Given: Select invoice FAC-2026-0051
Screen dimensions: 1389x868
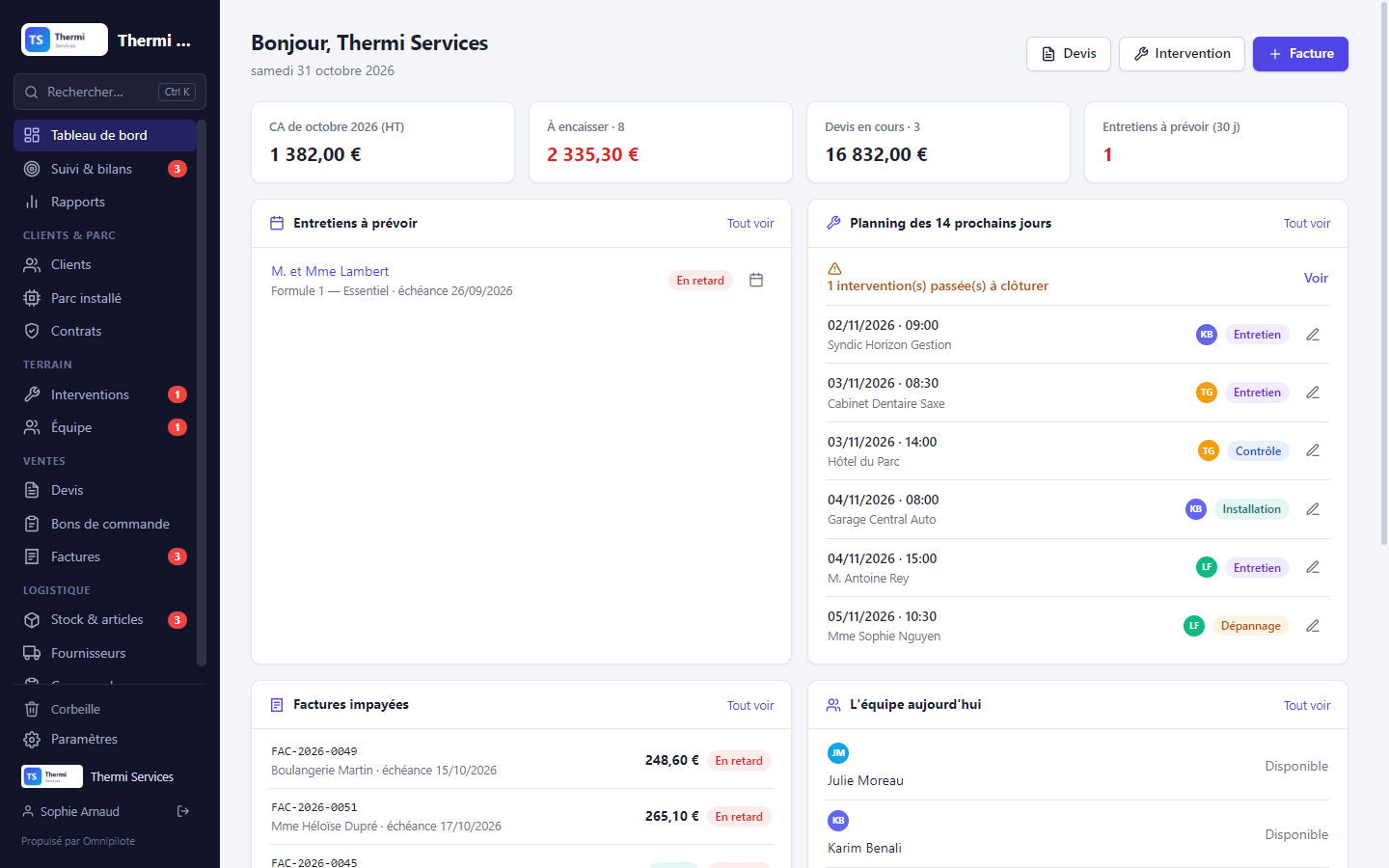Looking at the screenshot, I should tap(521, 817).
